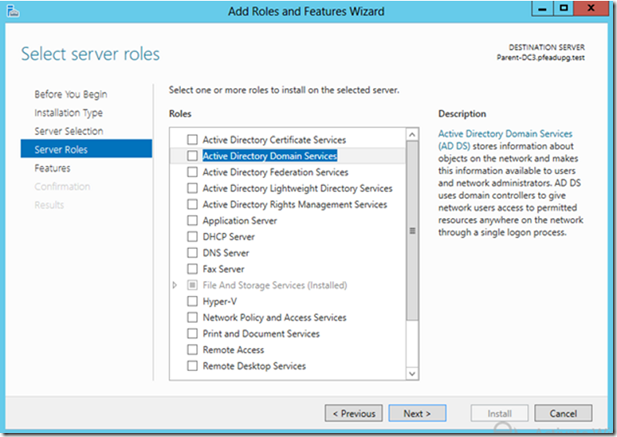Maximize the wizard window

click(x=563, y=9)
